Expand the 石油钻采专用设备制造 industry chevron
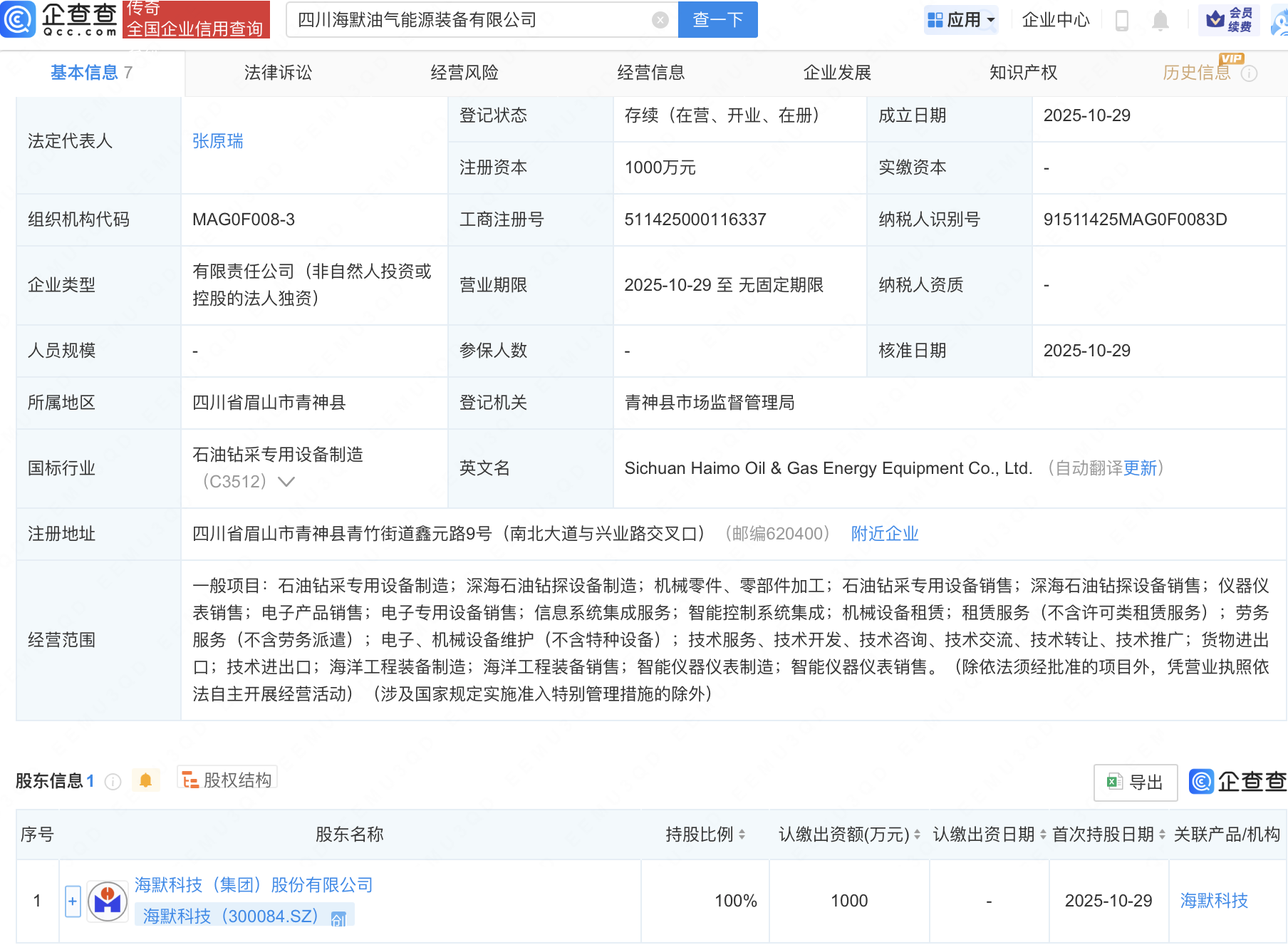The image size is (1288, 945). [x=286, y=482]
